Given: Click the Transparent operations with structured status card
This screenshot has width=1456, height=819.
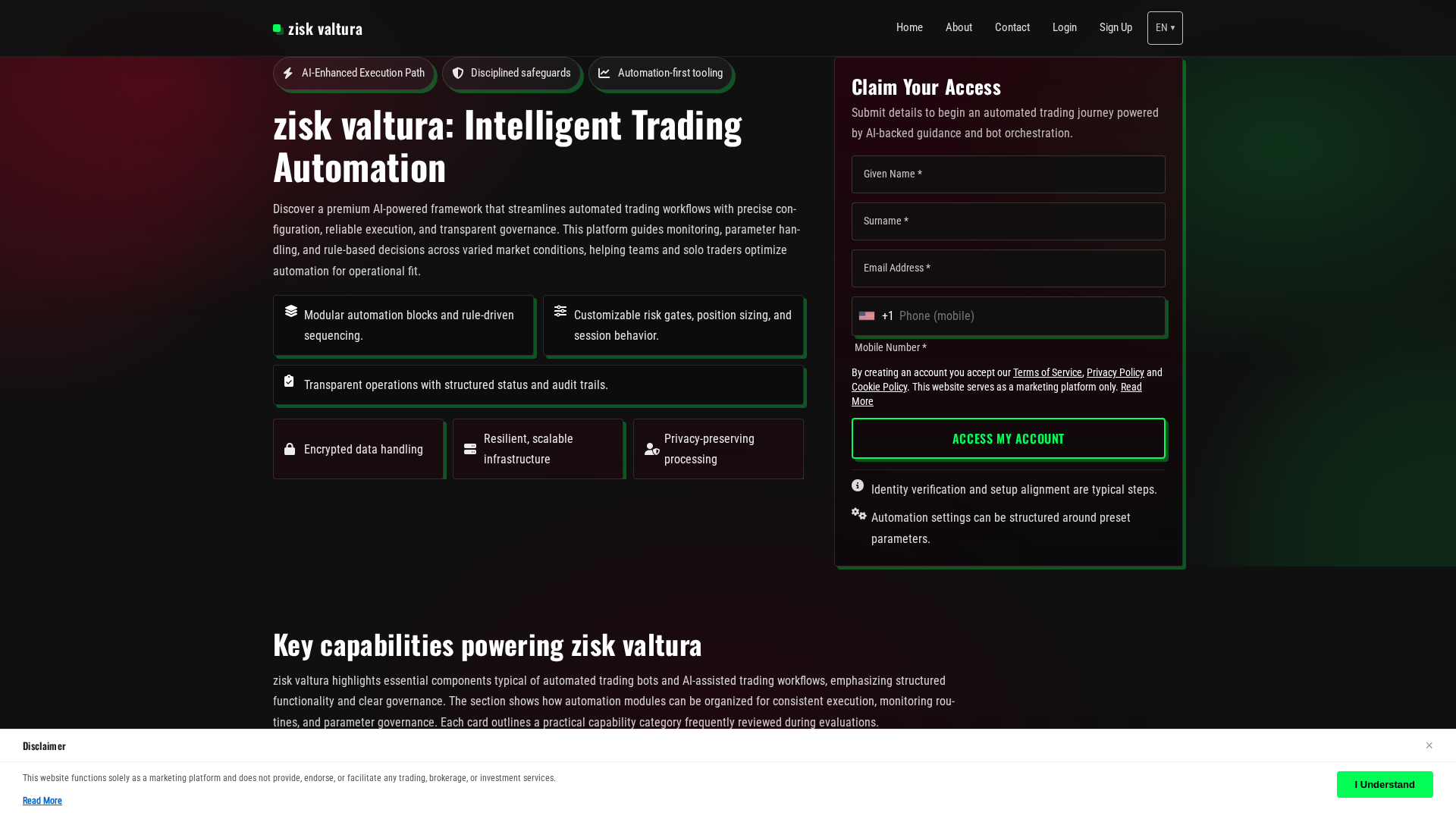Looking at the screenshot, I should tap(538, 385).
